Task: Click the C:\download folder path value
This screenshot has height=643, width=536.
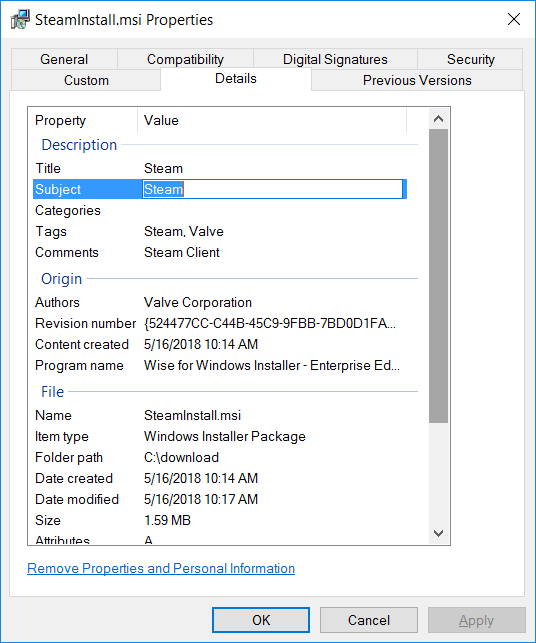Action: point(181,457)
